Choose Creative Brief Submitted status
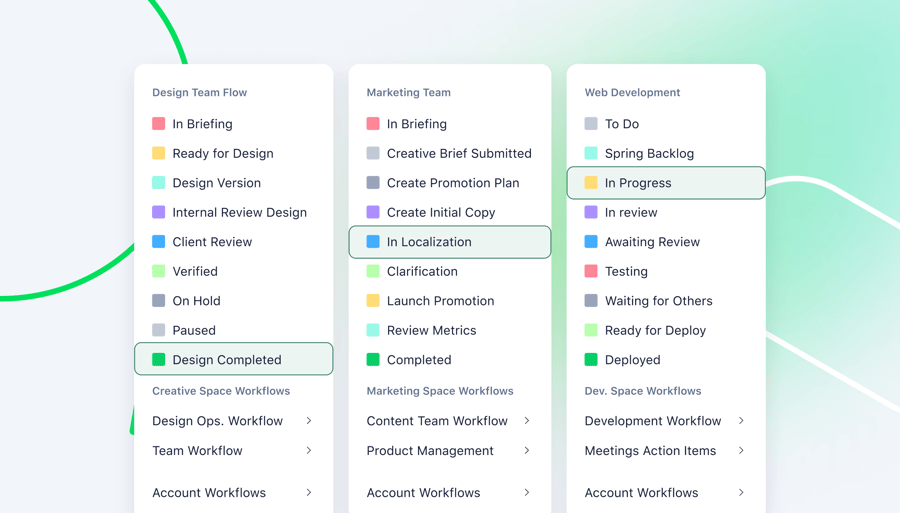 [x=450, y=153]
